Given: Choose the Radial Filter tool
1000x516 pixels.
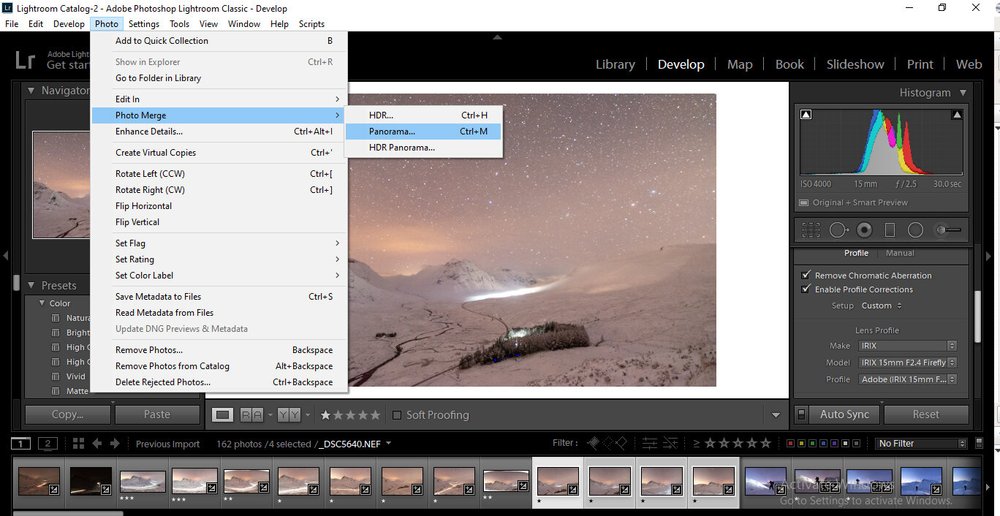Looking at the screenshot, I should (915, 230).
